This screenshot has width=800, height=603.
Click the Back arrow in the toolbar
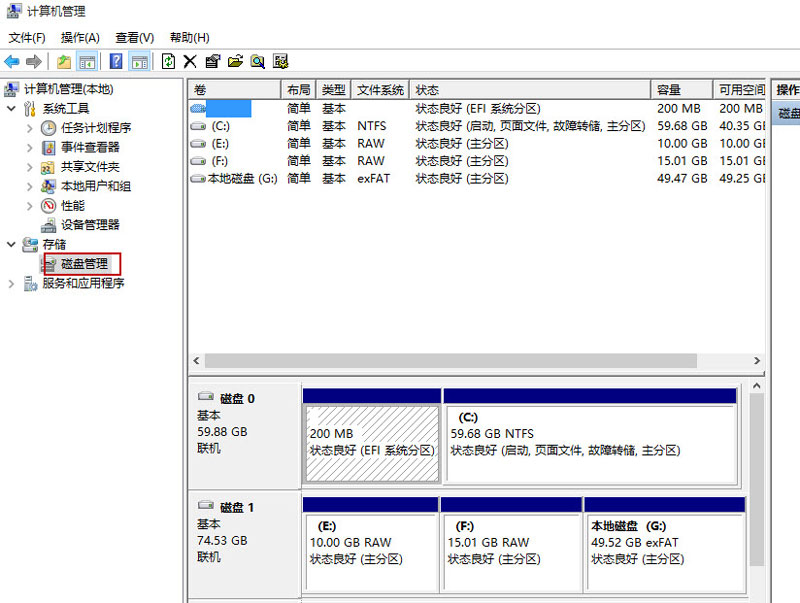click(x=12, y=62)
